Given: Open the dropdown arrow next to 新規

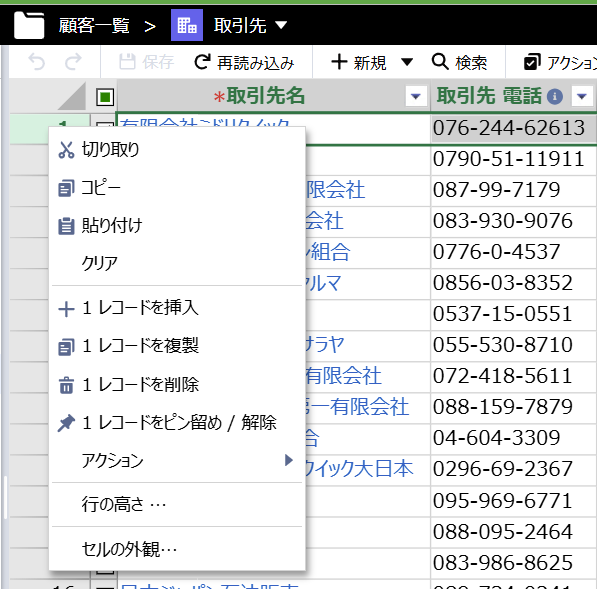Looking at the screenshot, I should pos(407,62).
